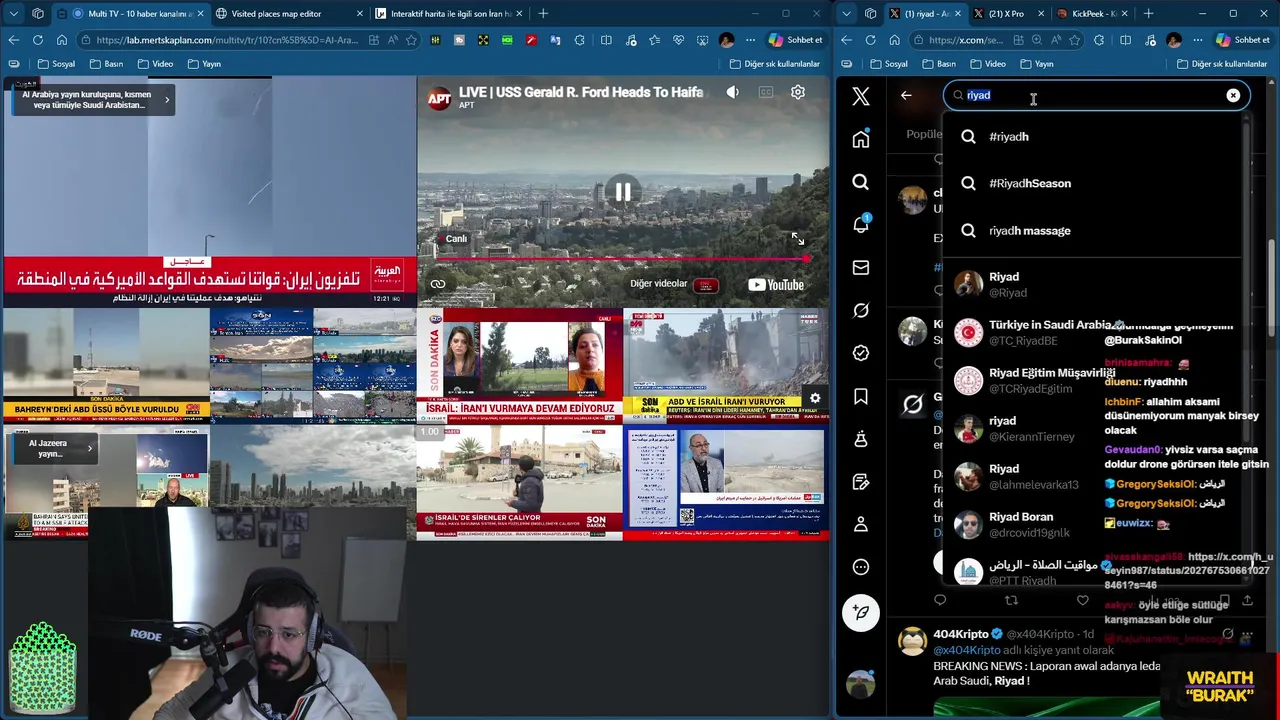This screenshot has height=720, width=1280.
Task: Expand the Al Arabiya info banner chevron
Action: click(x=167, y=99)
